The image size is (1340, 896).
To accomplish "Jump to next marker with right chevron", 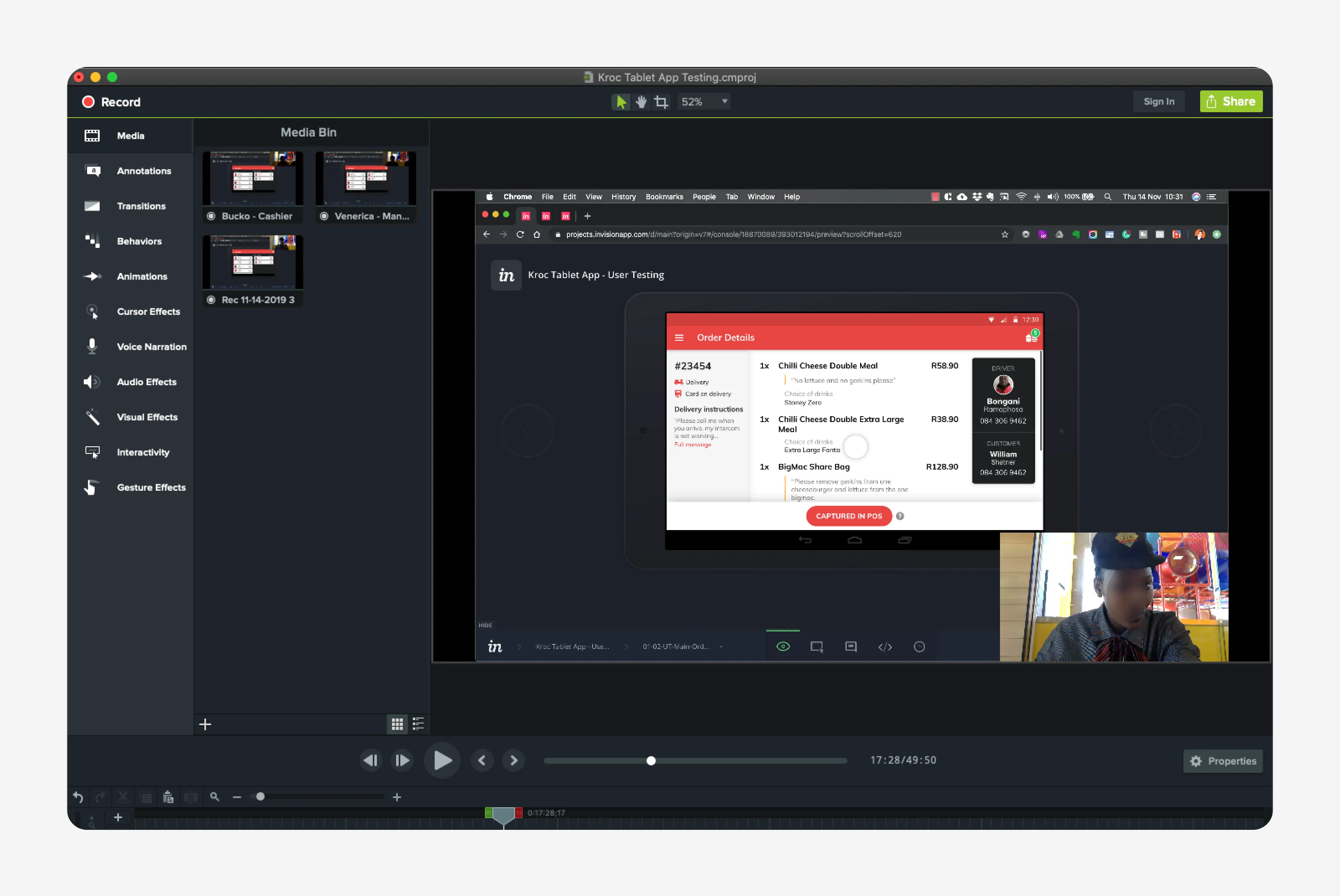I will (514, 761).
